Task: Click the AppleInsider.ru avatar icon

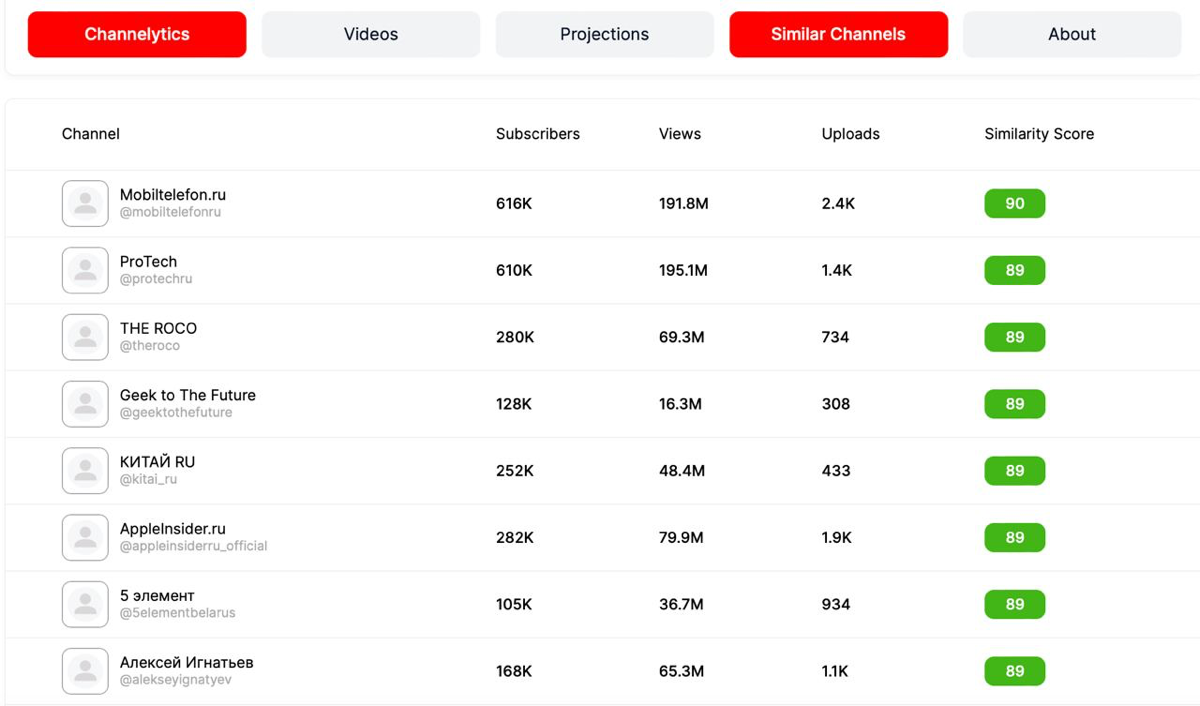Action: point(85,538)
